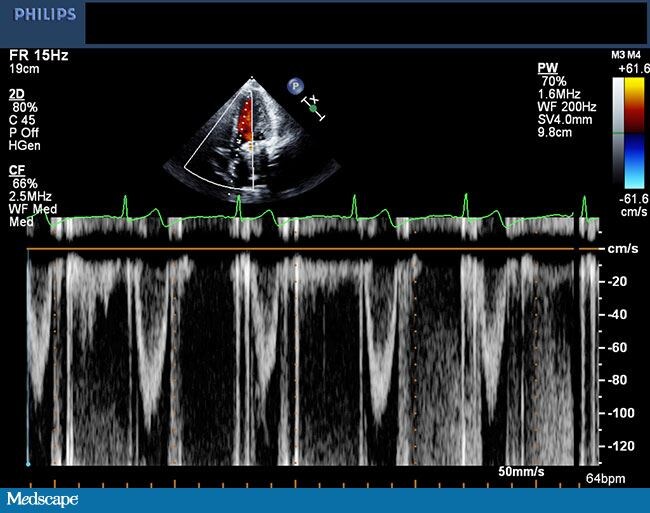The image size is (650, 513).
Task: Click the 'FR 15Hz' frame rate text
Action: pyautogui.click(x=39, y=56)
